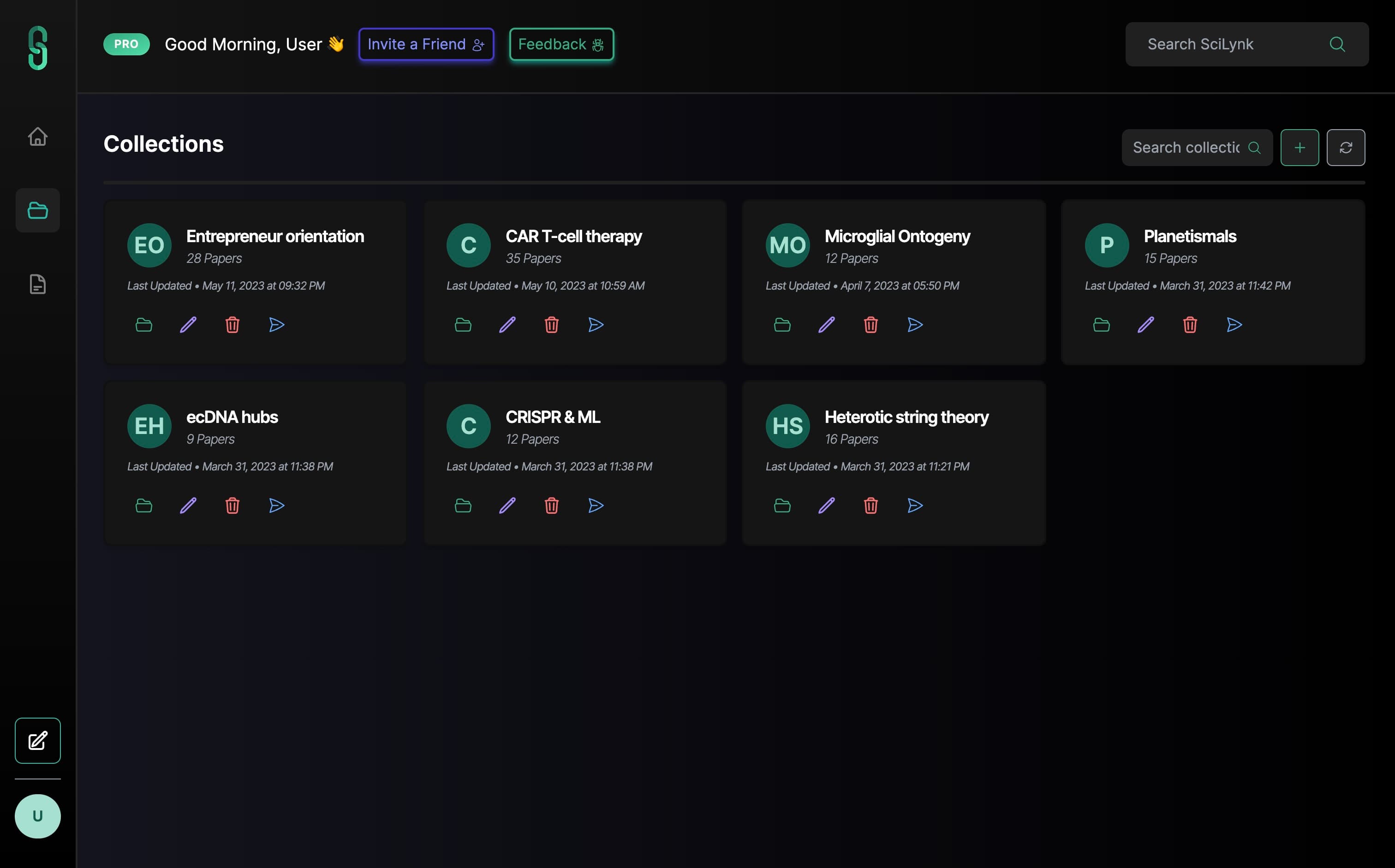Open the Entrepreneur orientation collection folder icon

click(143, 324)
